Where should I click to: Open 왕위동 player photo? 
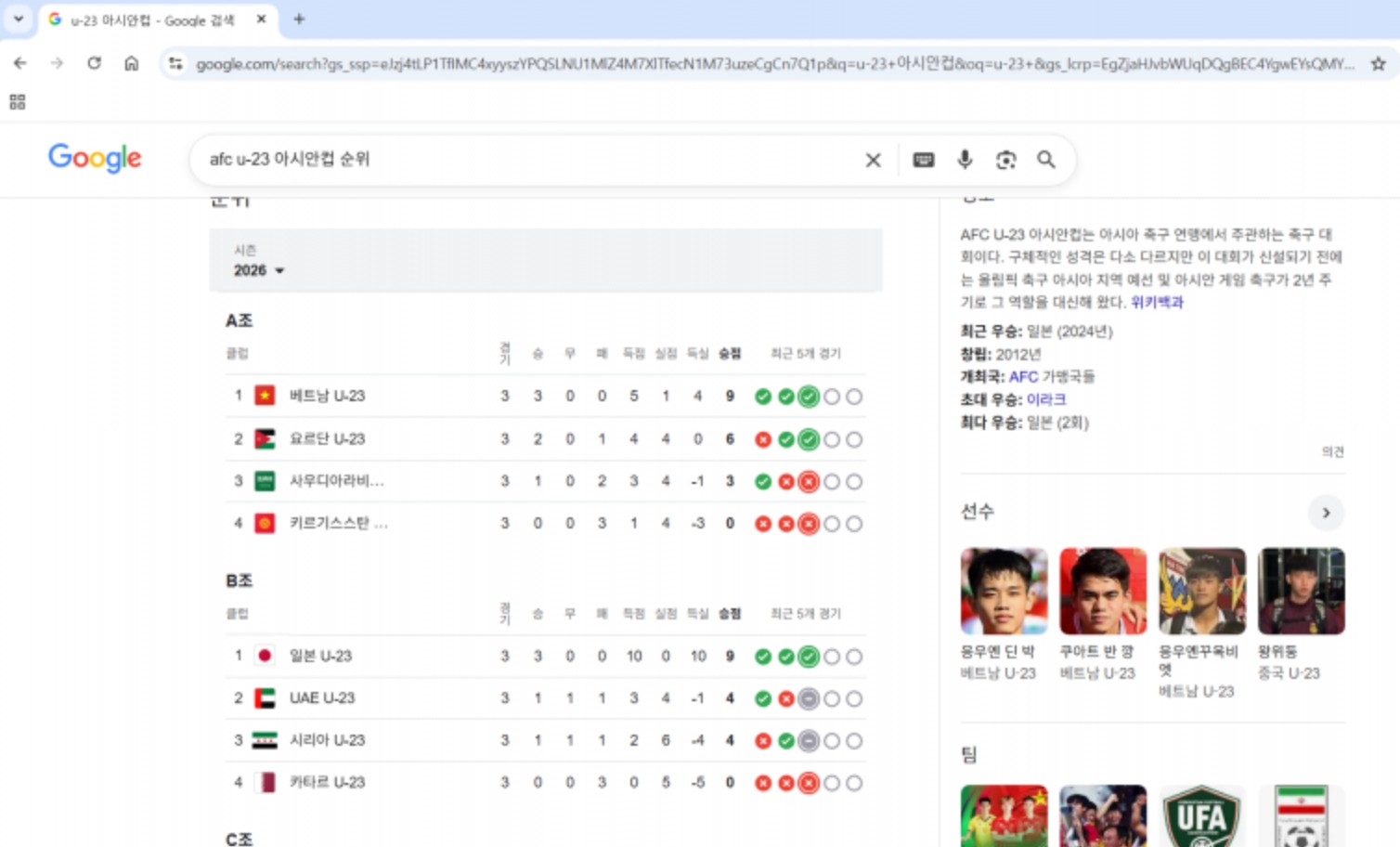1302,591
